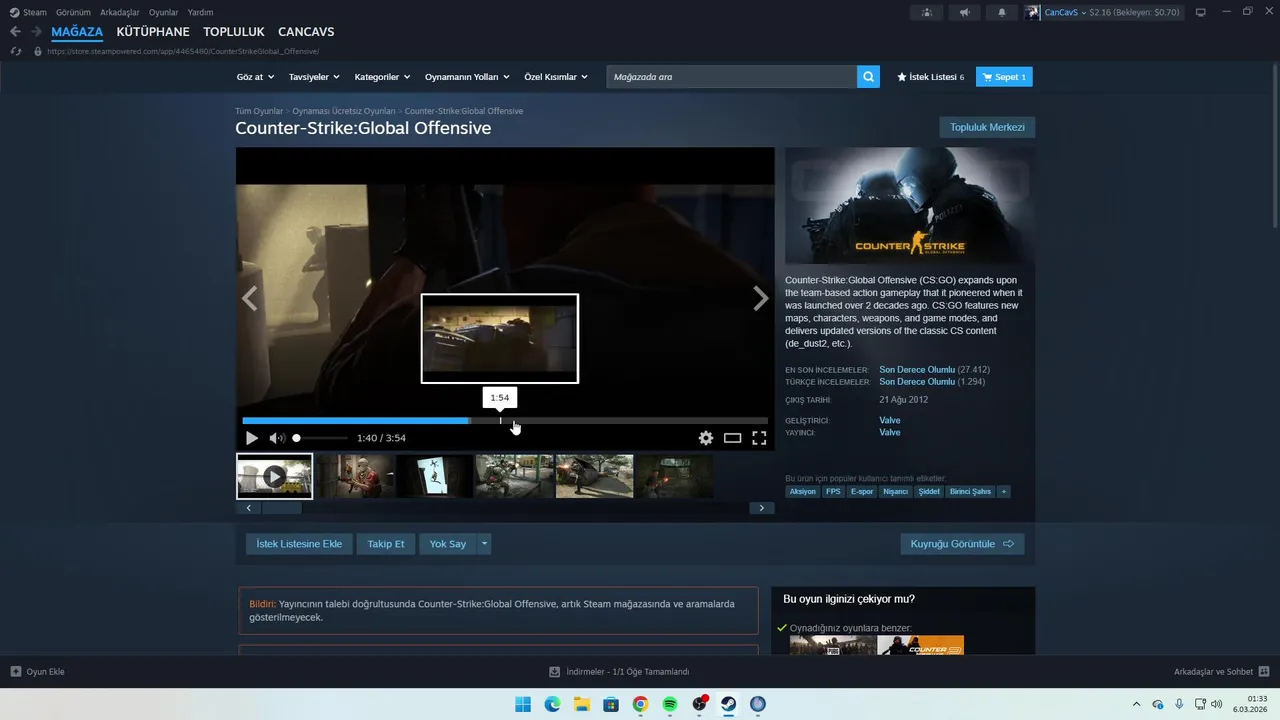
Task: Open Google Chrome from taskbar
Action: [x=640, y=704]
